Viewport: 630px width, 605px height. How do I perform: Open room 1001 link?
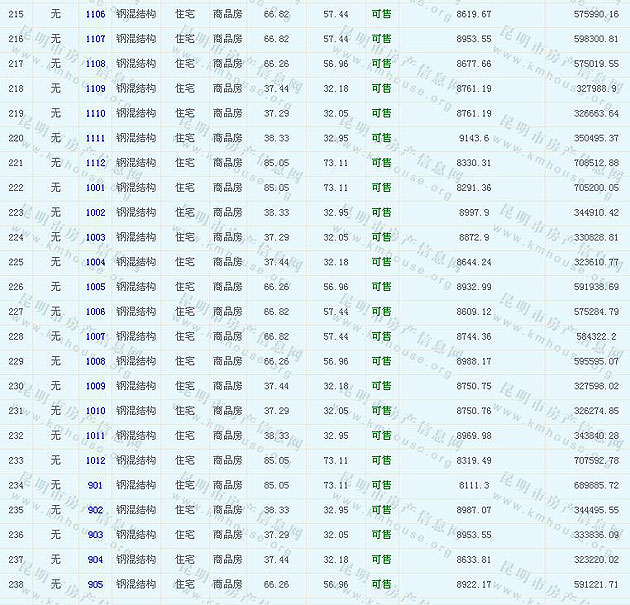click(95, 188)
